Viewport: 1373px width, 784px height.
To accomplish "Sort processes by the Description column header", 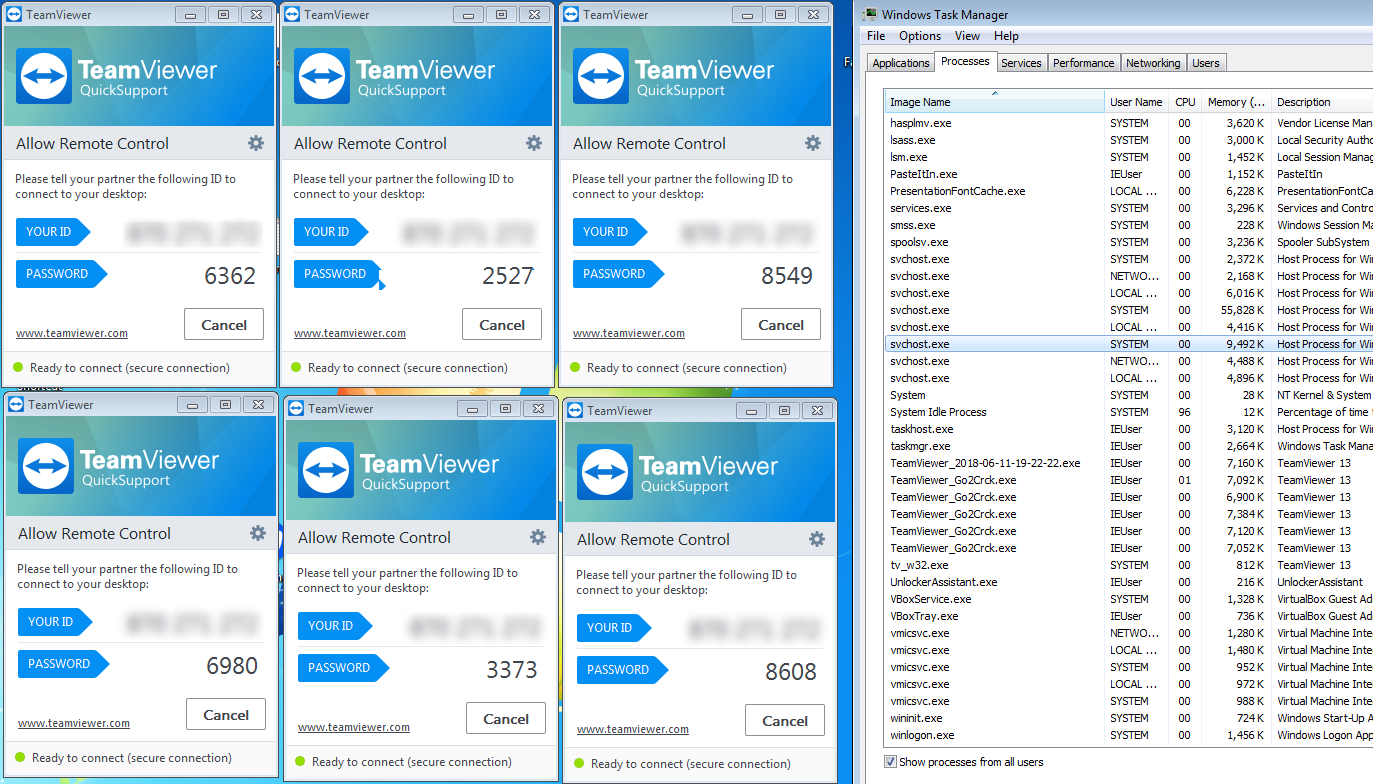I will [1321, 102].
